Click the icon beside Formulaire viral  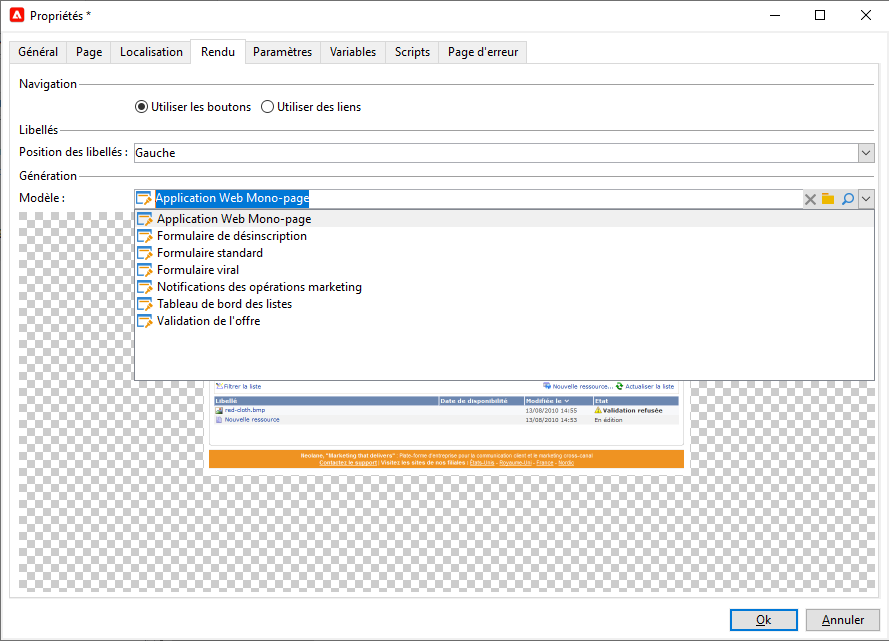tap(145, 270)
